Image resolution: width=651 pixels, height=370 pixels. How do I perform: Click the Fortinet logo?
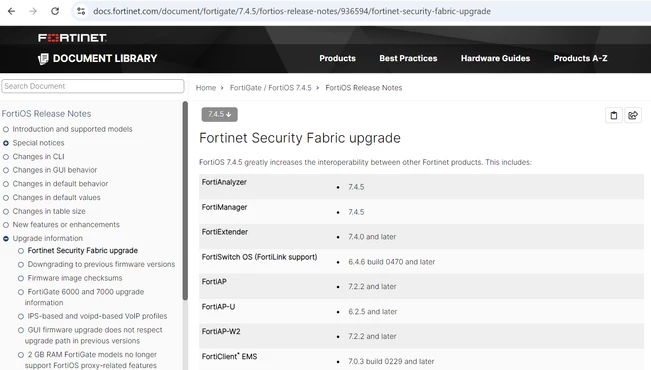72,38
